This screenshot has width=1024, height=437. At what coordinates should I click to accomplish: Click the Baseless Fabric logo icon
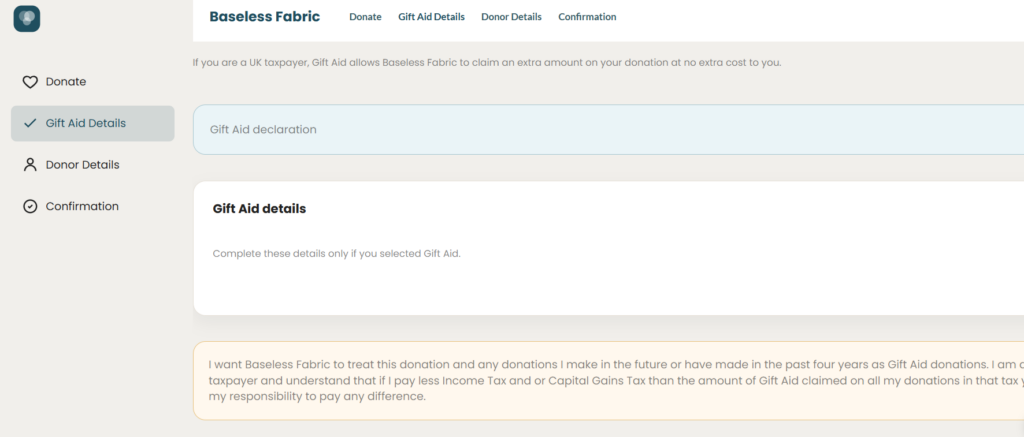27,18
